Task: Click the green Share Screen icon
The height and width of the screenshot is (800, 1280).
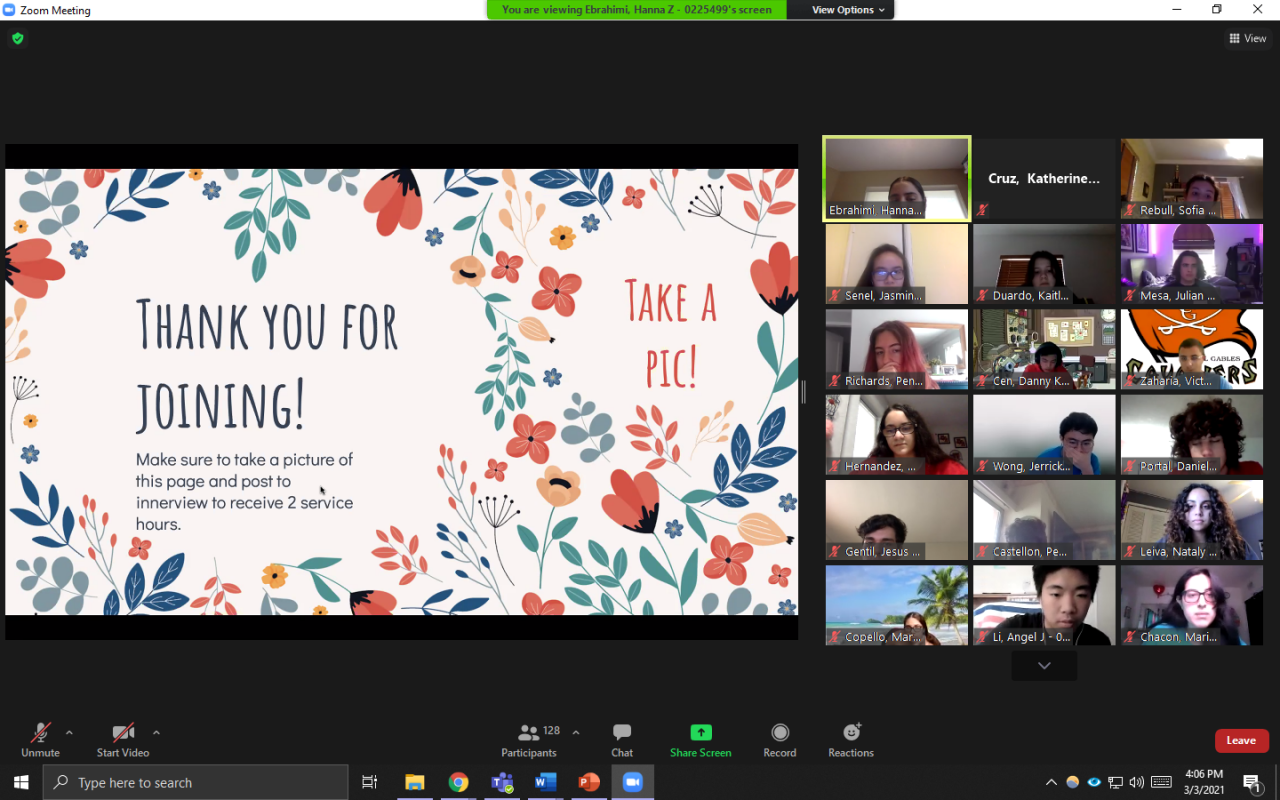Action: pyautogui.click(x=700, y=733)
